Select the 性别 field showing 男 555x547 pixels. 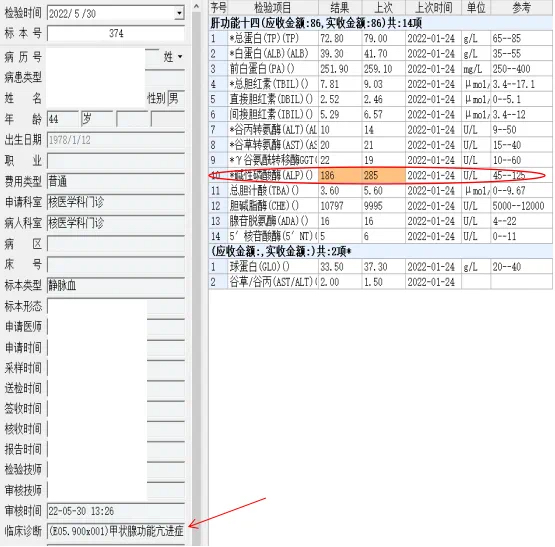[176, 98]
